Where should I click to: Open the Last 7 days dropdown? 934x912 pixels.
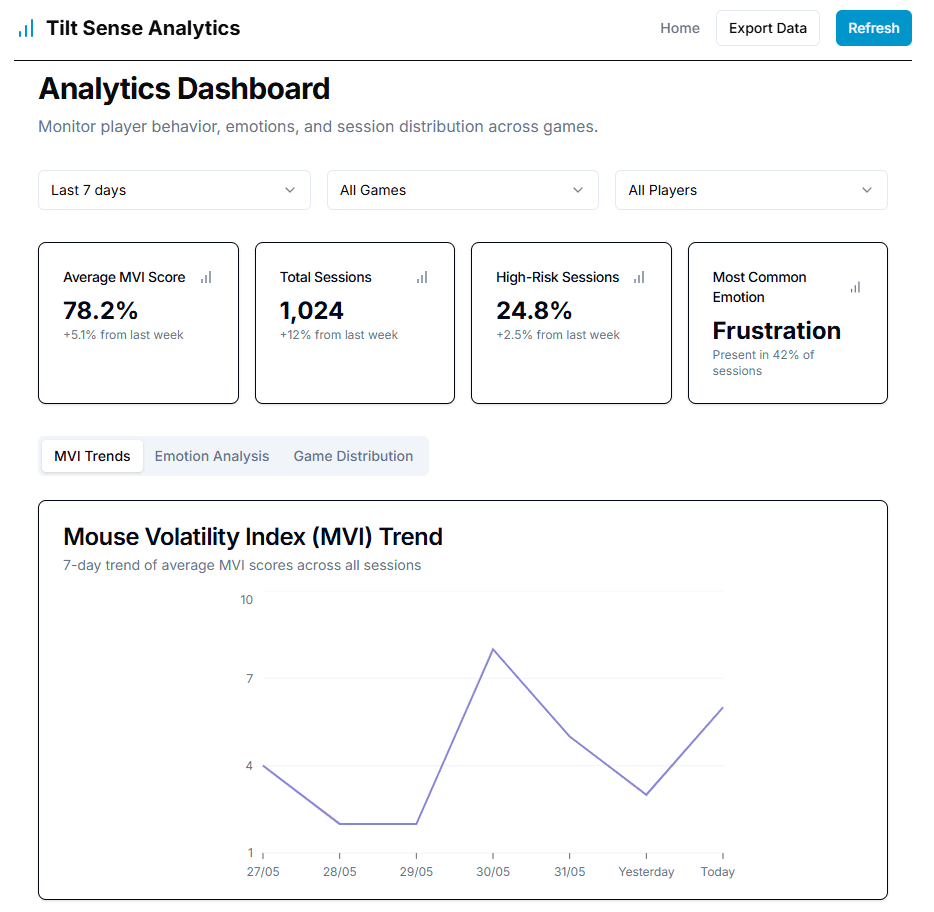click(174, 190)
